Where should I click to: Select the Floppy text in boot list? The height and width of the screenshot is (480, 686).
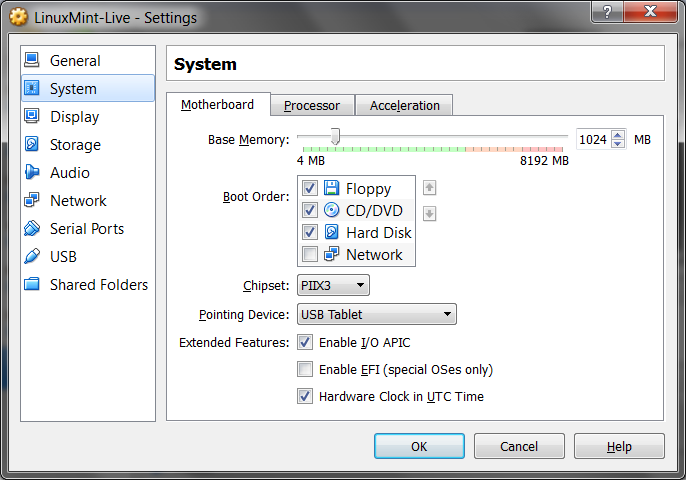pyautogui.click(x=368, y=189)
